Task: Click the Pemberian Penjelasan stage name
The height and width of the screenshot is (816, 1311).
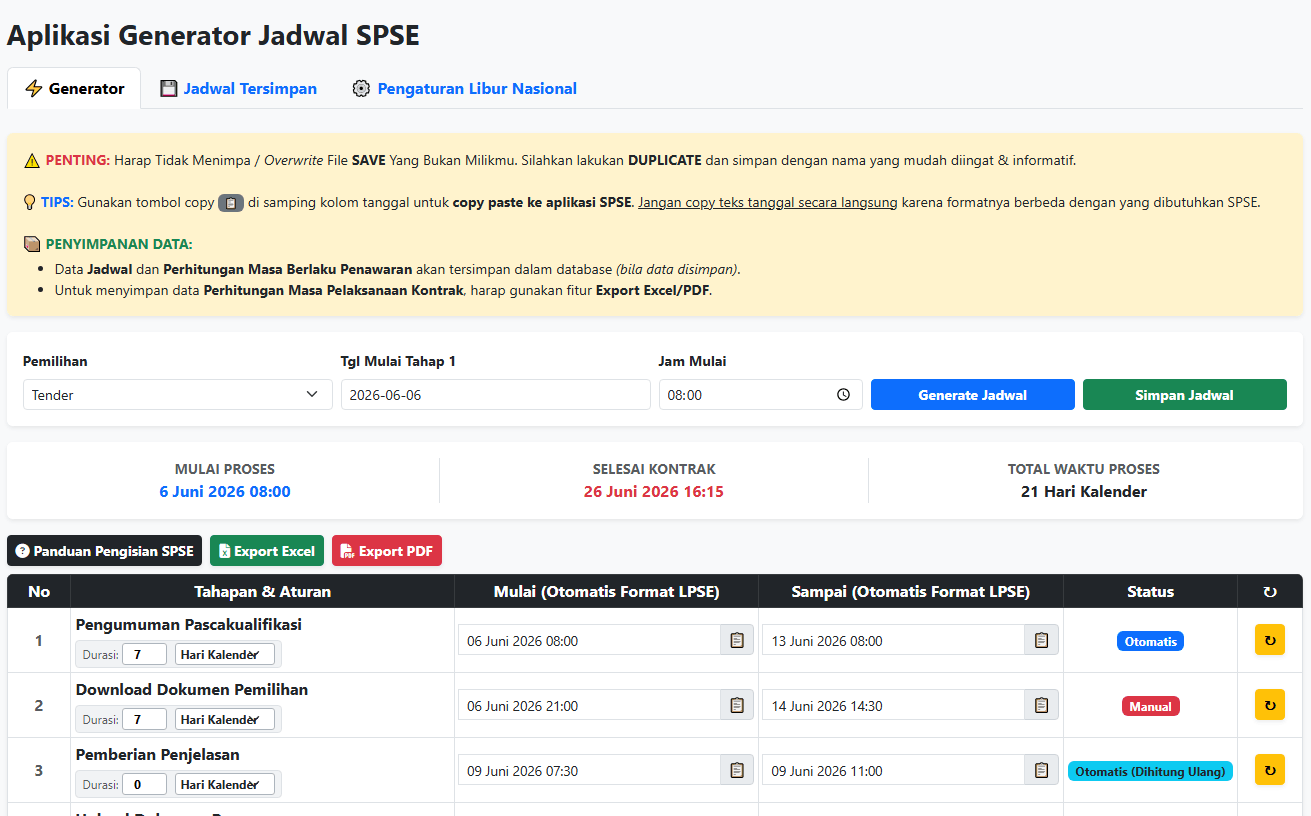Action: pos(158,754)
